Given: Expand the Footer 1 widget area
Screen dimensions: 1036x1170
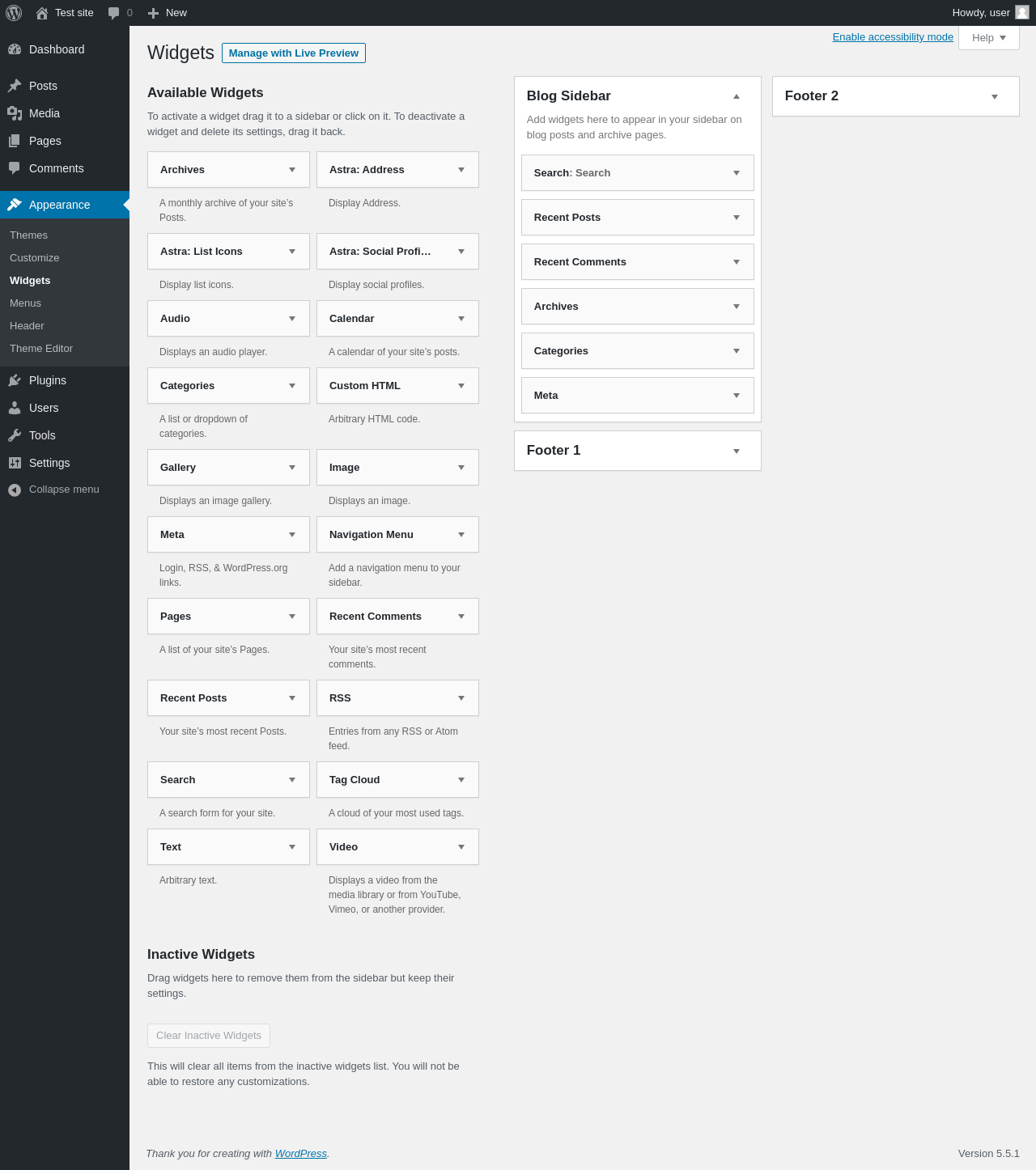Looking at the screenshot, I should point(737,451).
